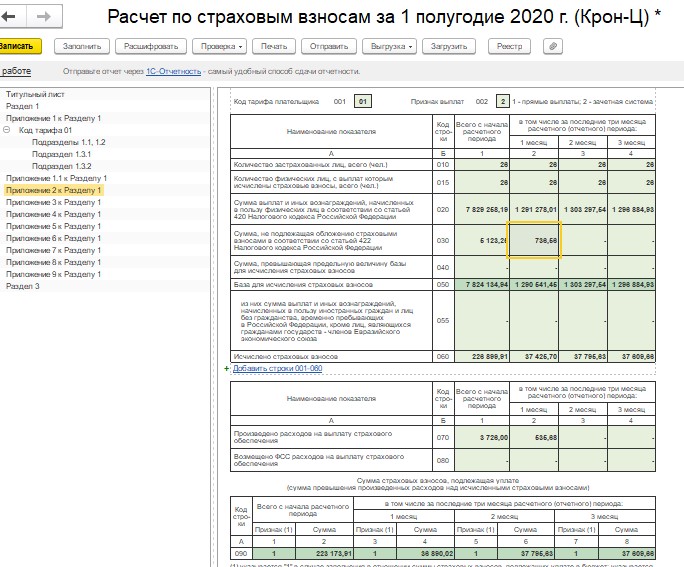Click the Заполнить button

(x=82, y=46)
